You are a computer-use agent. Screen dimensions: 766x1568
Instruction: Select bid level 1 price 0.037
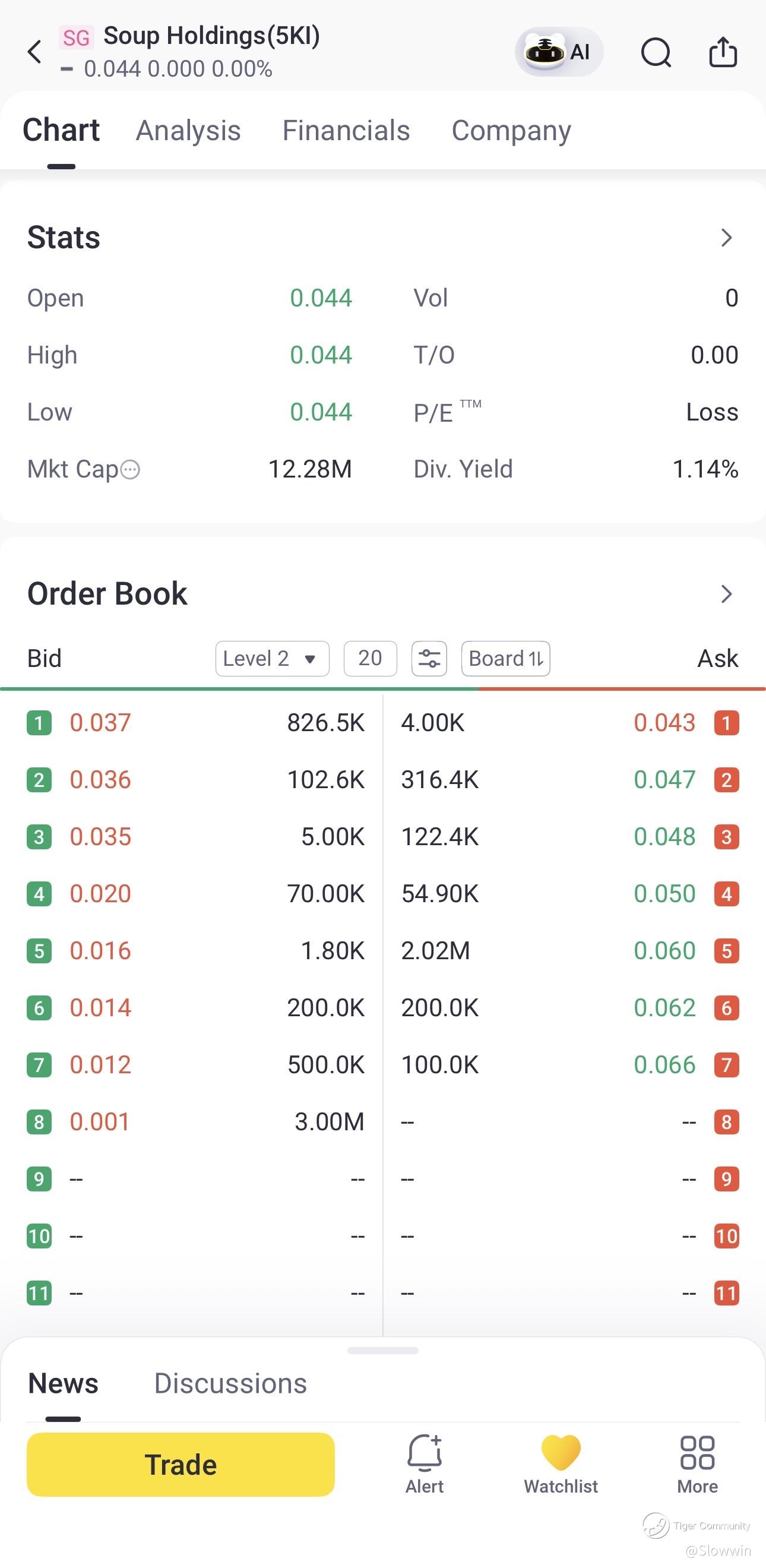pyautogui.click(x=100, y=723)
